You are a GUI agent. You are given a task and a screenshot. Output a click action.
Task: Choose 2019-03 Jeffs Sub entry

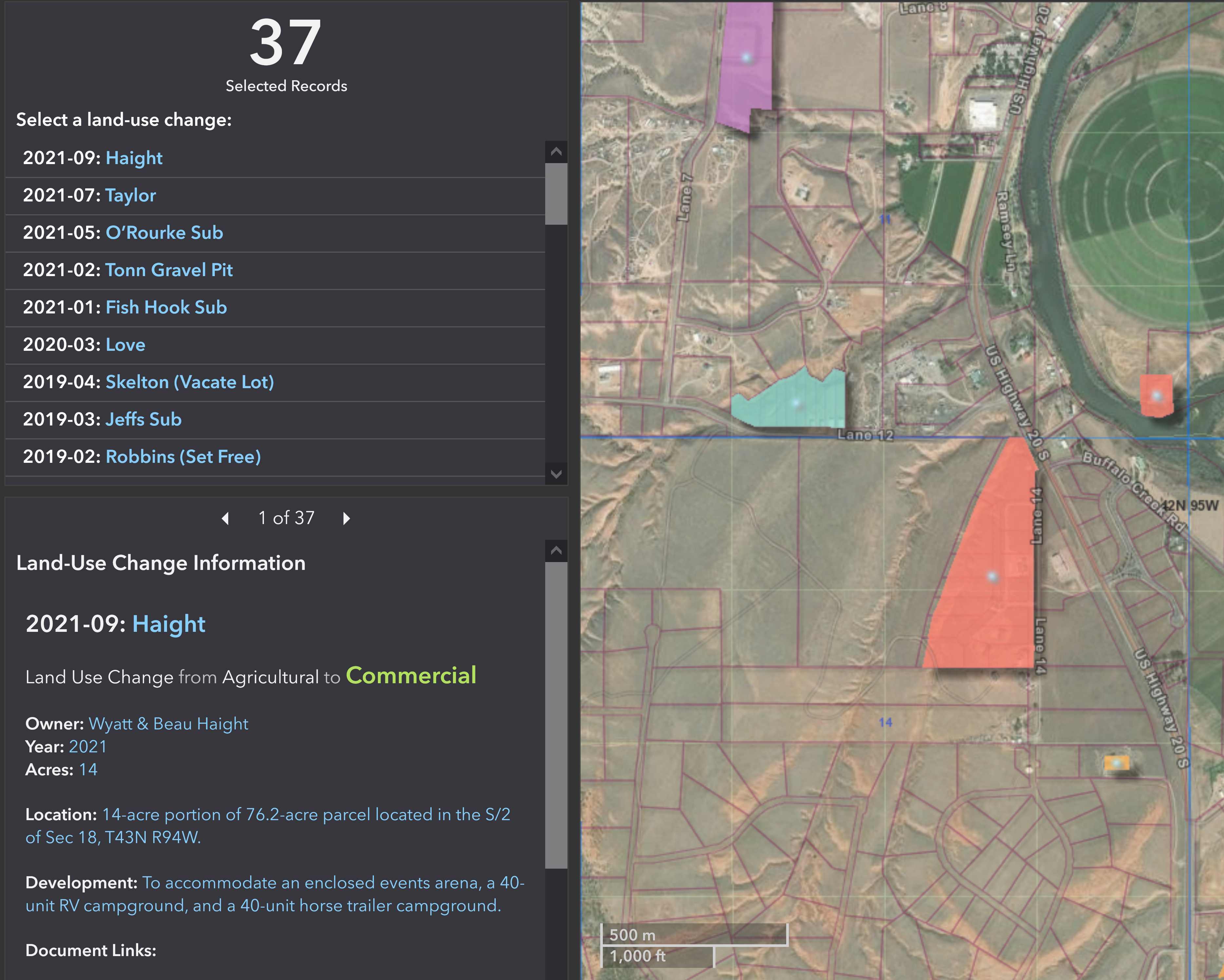pos(144,420)
